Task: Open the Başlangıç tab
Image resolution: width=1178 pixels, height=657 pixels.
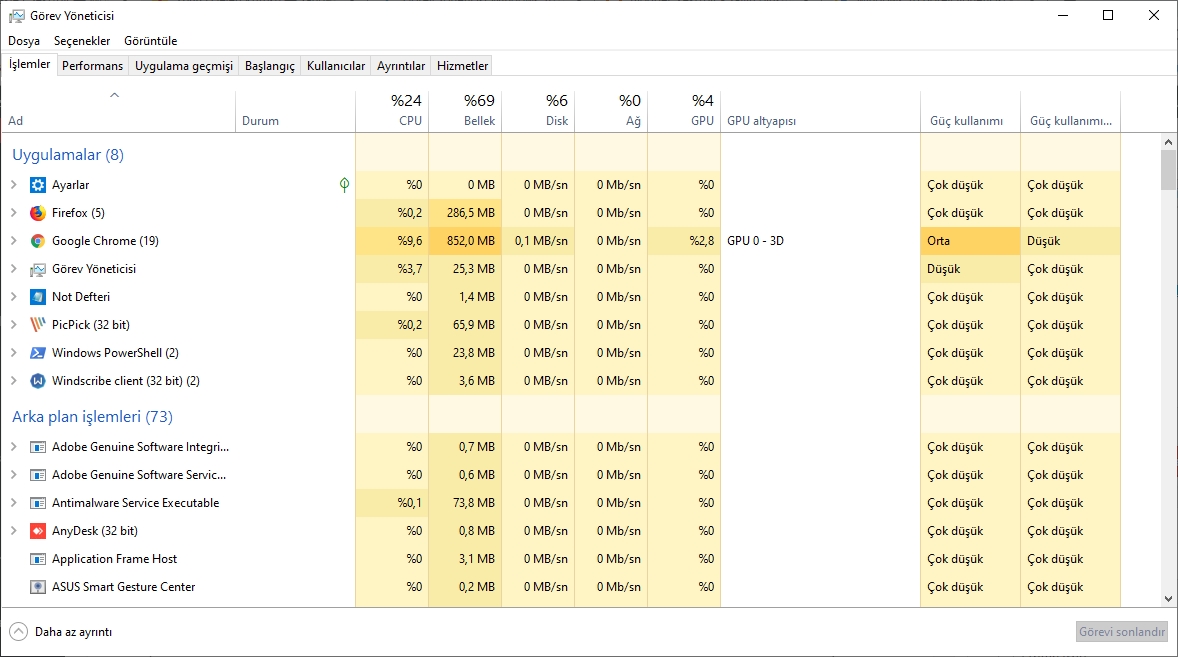Action: click(270, 66)
